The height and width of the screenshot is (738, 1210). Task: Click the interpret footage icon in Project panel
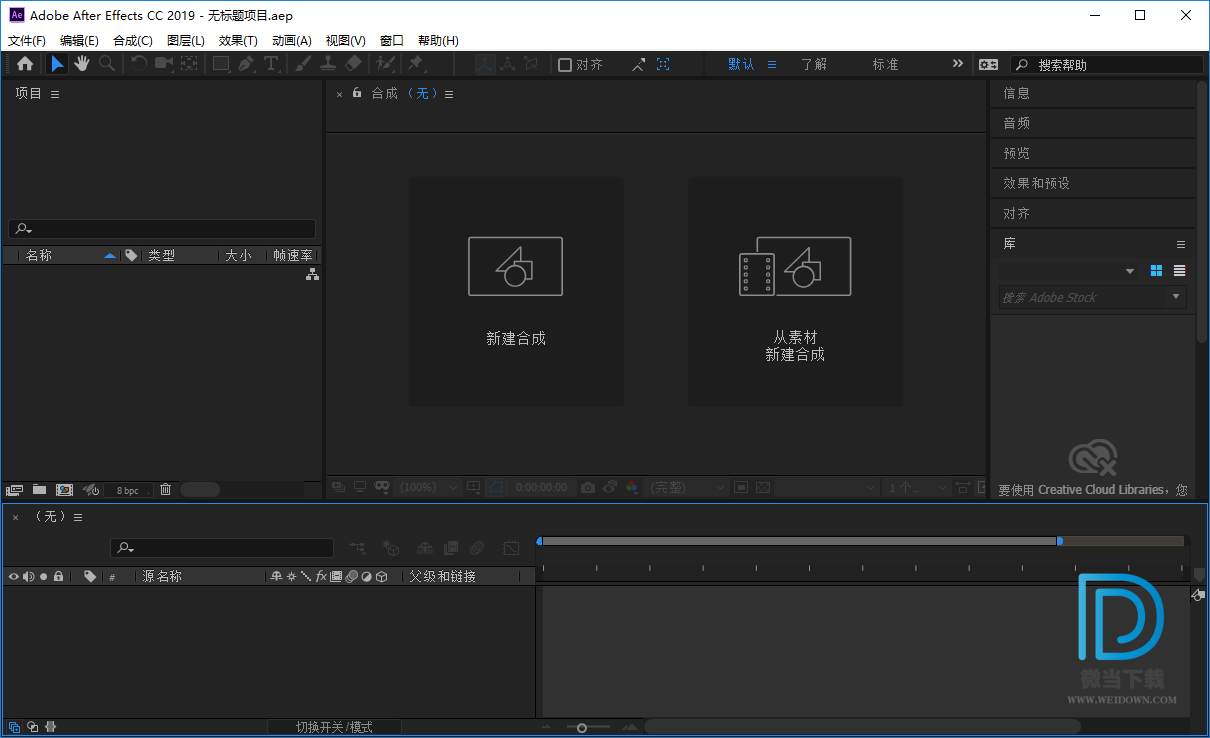tap(15, 490)
